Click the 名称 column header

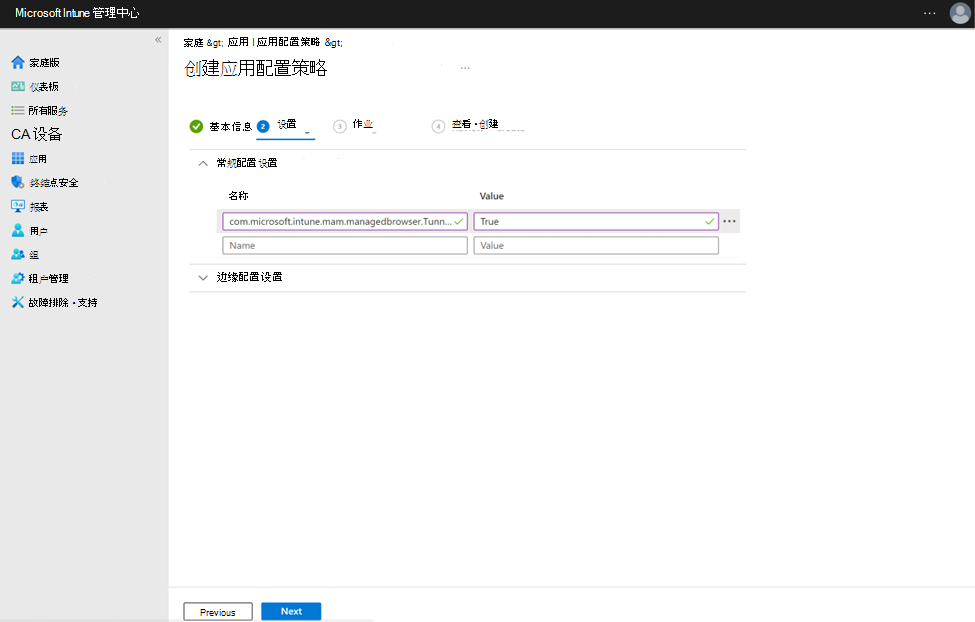[238, 196]
